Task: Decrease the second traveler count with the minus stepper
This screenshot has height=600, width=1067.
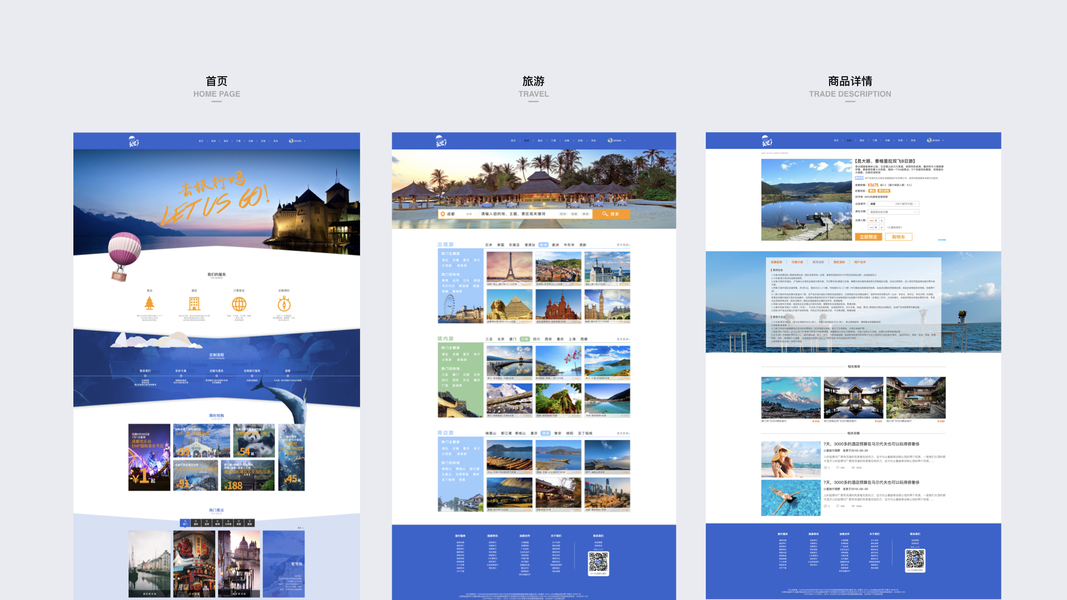Action: click(870, 227)
